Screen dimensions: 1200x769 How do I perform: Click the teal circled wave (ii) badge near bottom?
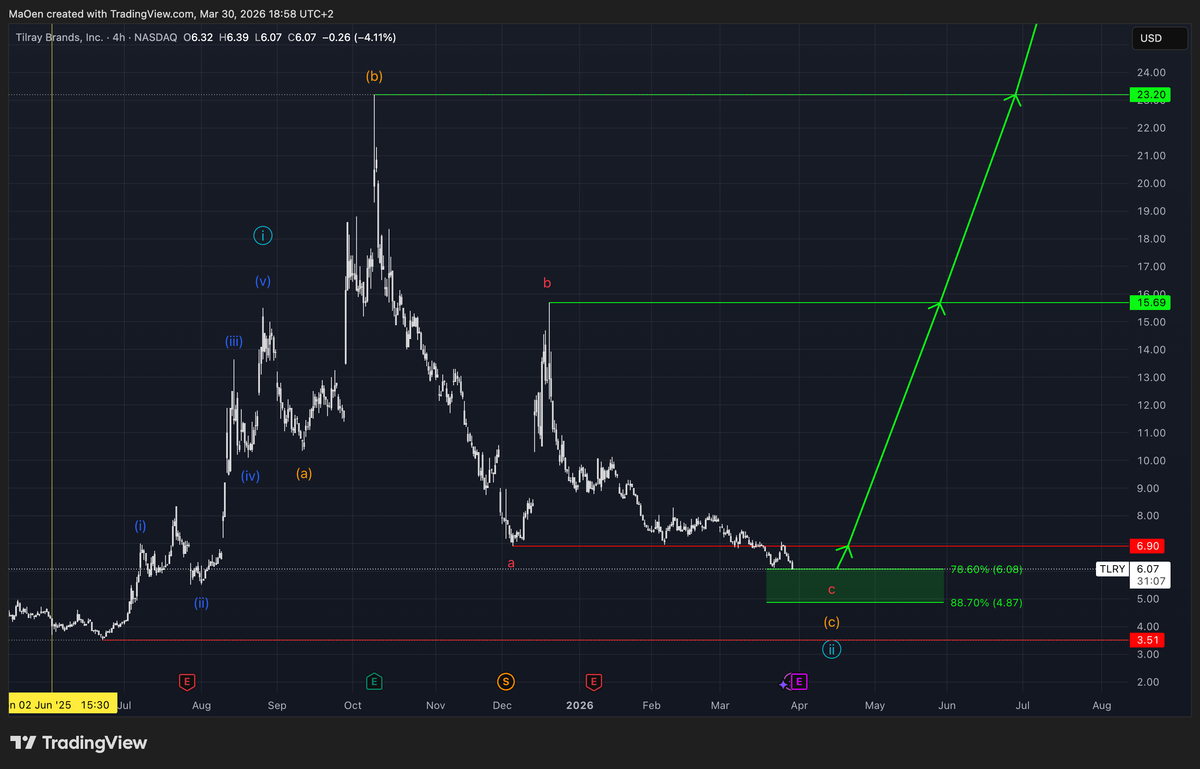coord(832,649)
